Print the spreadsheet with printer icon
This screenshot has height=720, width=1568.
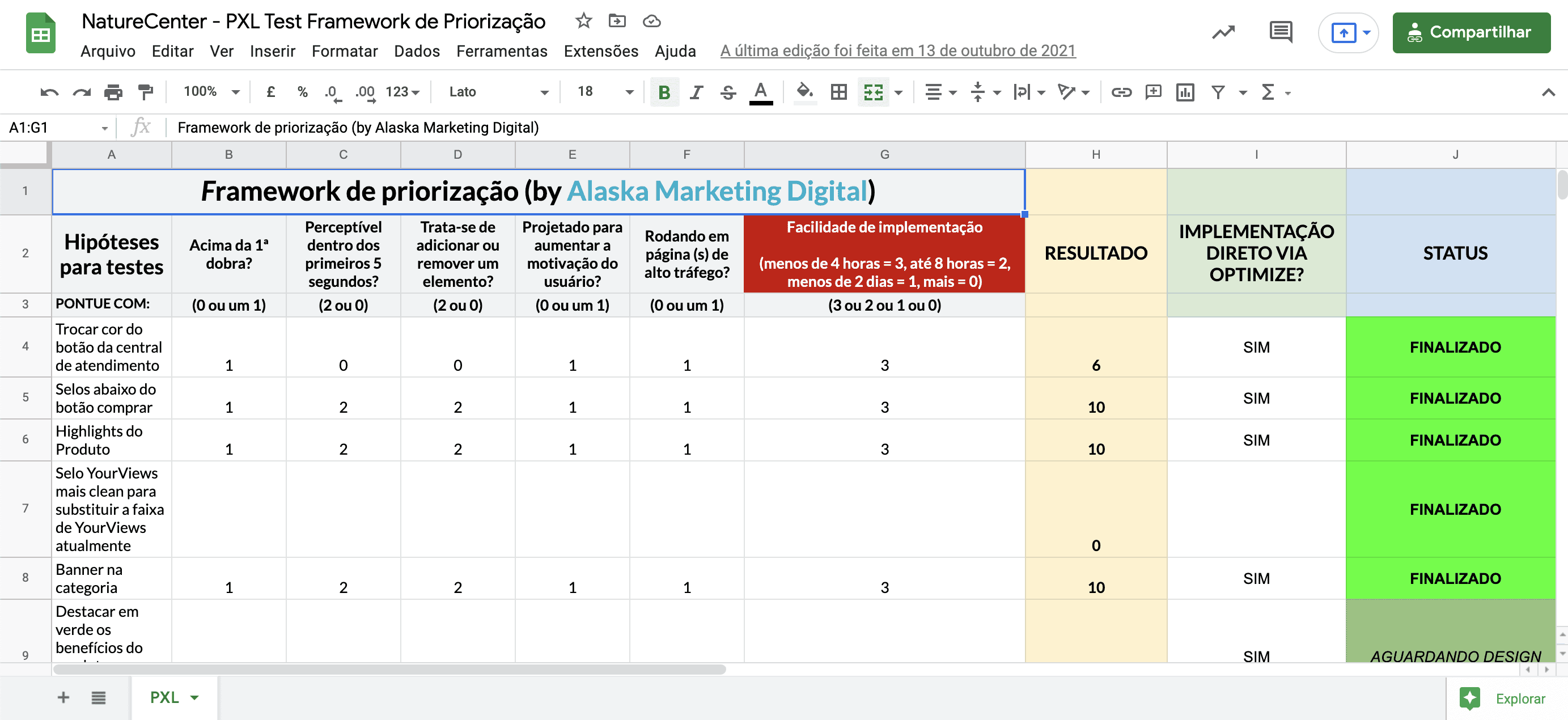113,92
